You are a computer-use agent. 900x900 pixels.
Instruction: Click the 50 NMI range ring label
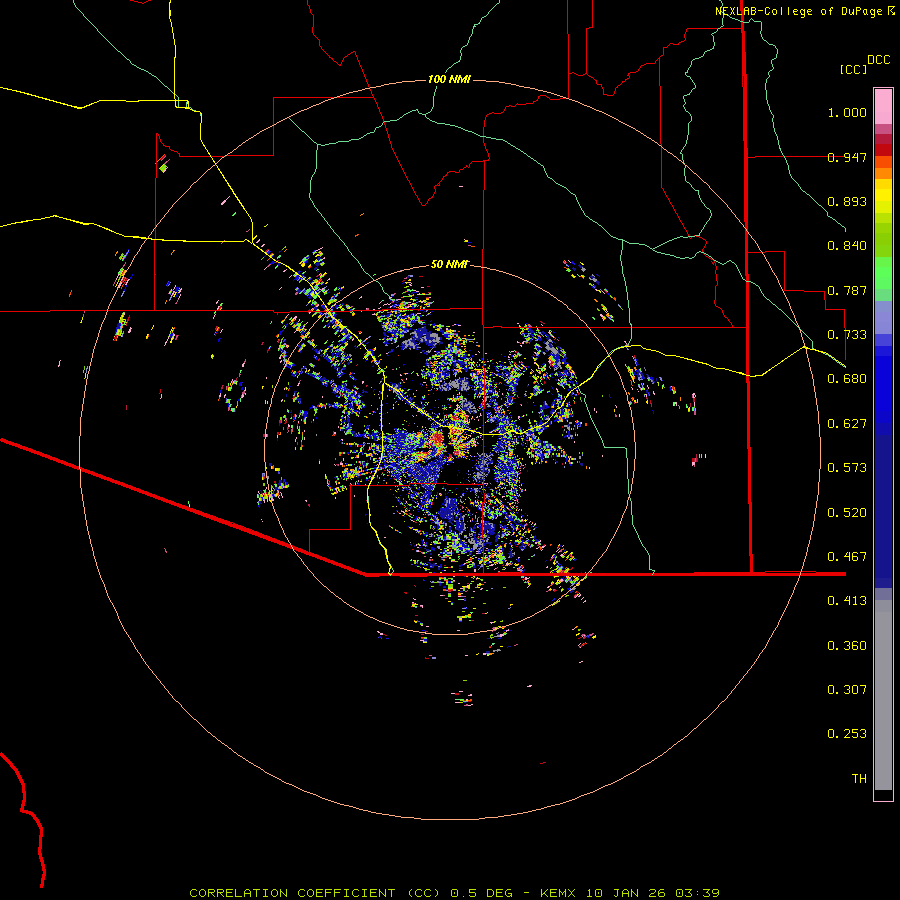tap(449, 264)
